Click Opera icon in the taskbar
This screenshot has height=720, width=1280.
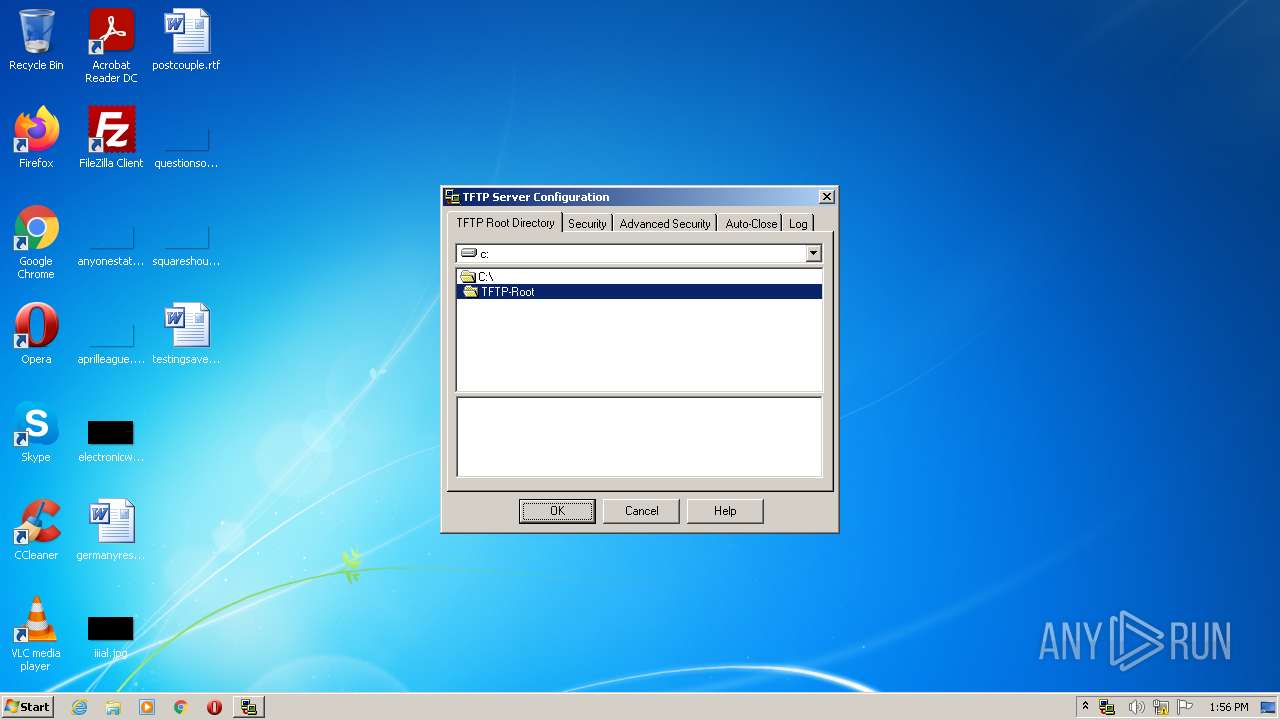pos(214,707)
